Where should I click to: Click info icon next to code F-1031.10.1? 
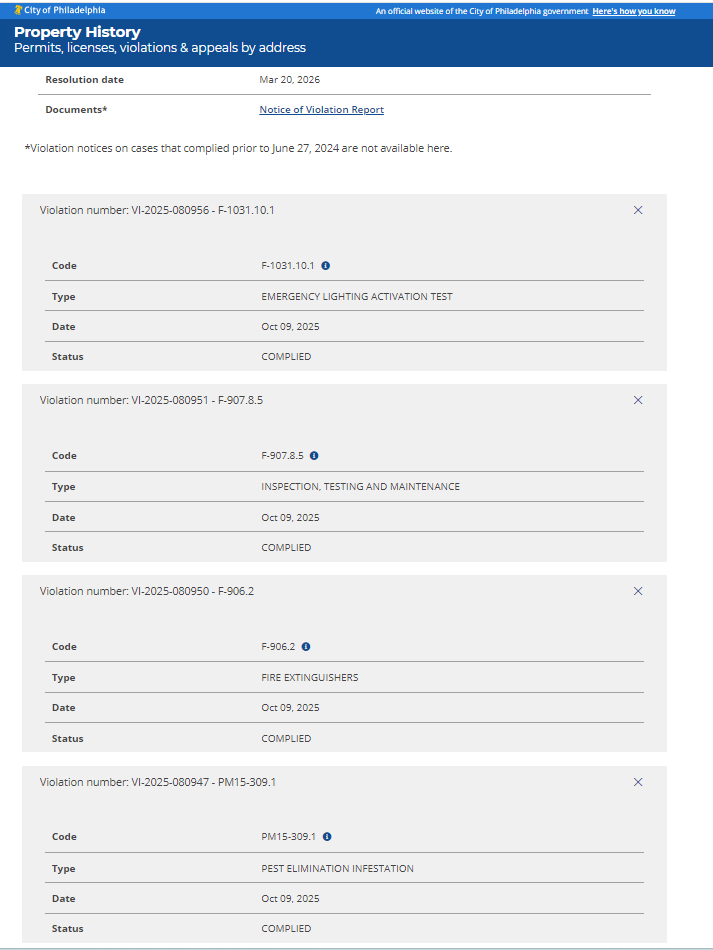(326, 266)
